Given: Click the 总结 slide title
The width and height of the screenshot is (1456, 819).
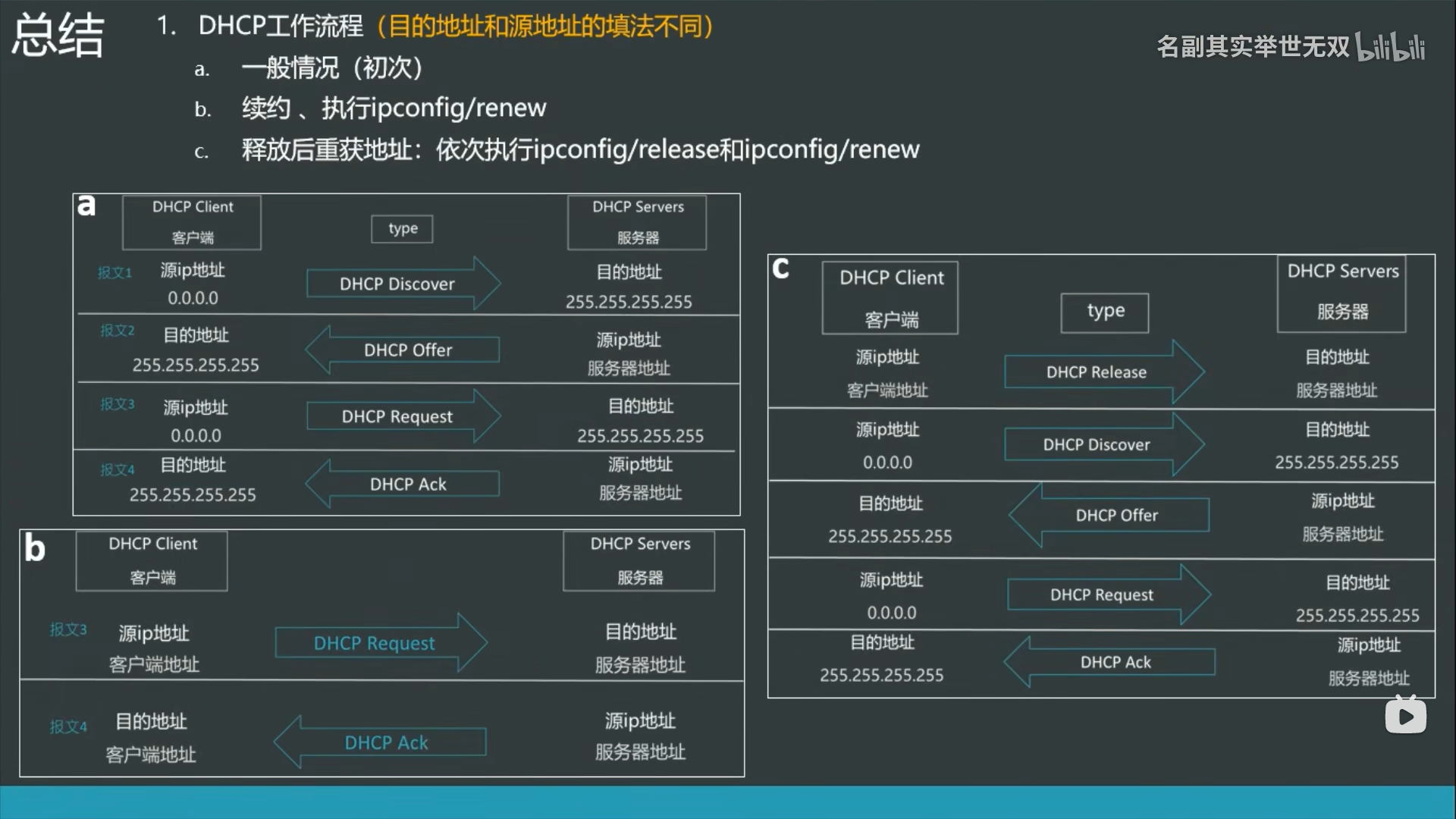Looking at the screenshot, I should [58, 36].
